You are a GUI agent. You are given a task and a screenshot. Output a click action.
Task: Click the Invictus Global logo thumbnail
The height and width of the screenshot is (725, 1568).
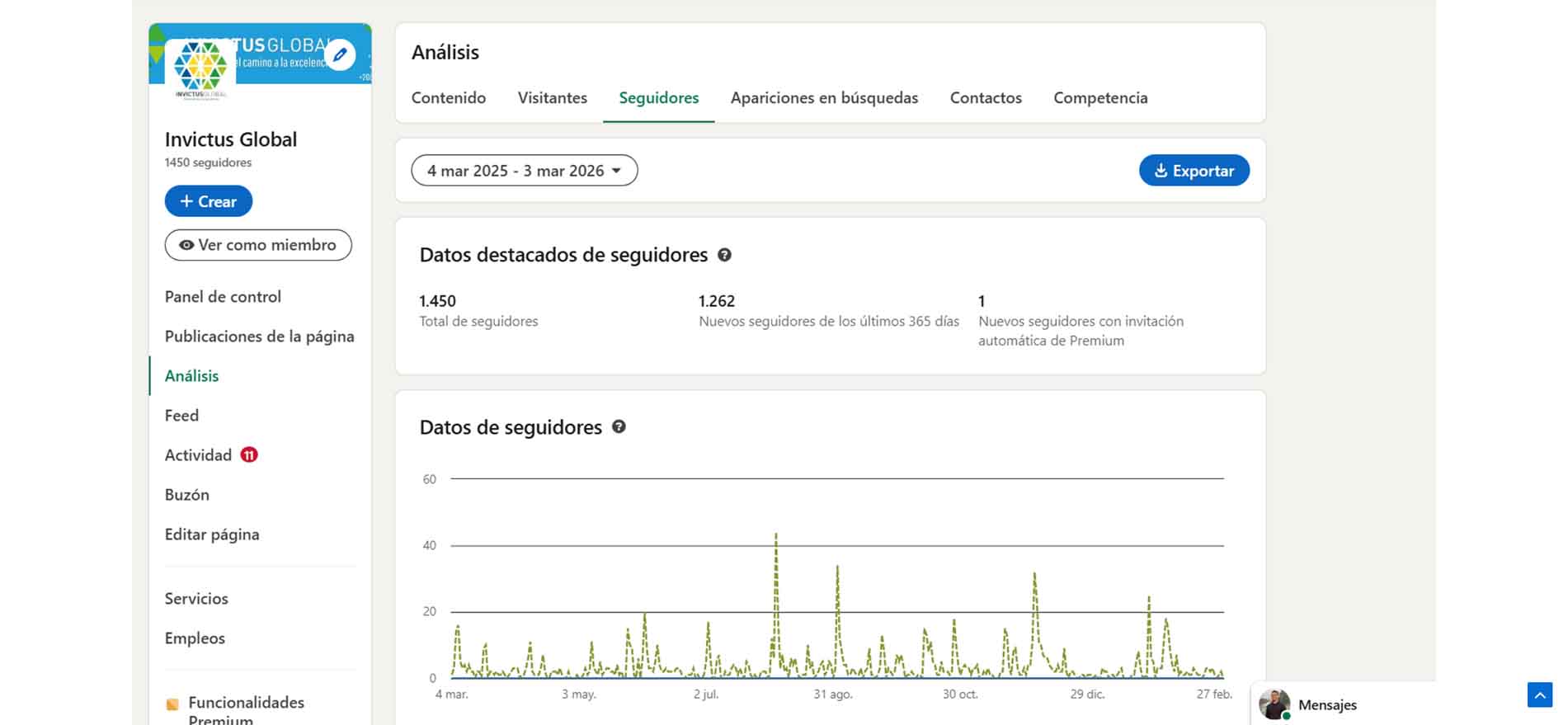[x=200, y=69]
